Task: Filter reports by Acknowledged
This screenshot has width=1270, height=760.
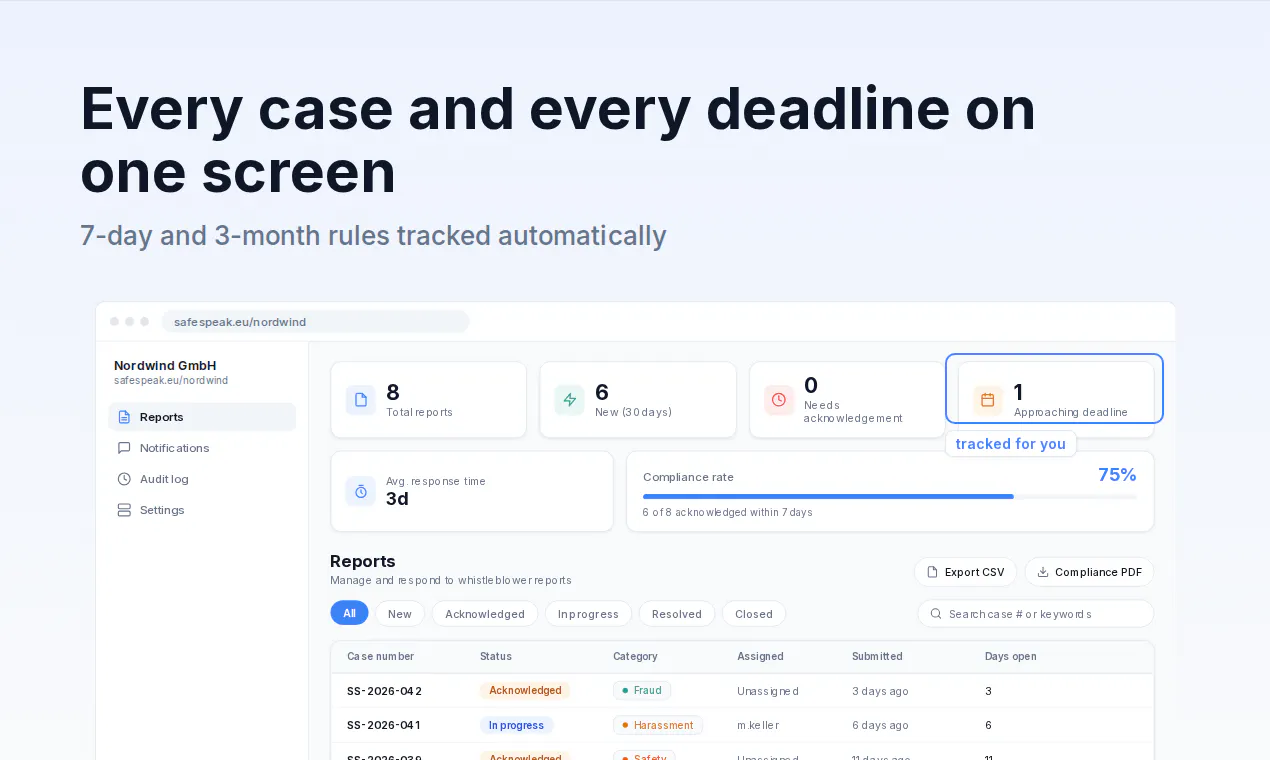Action: tap(485, 614)
